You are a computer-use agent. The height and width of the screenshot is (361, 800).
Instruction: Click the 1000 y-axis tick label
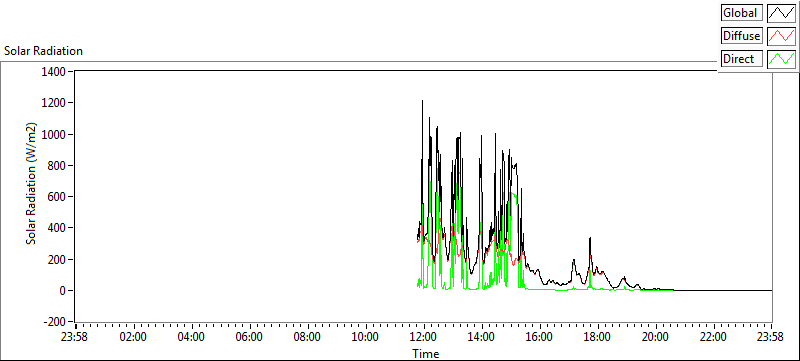click(x=55, y=134)
